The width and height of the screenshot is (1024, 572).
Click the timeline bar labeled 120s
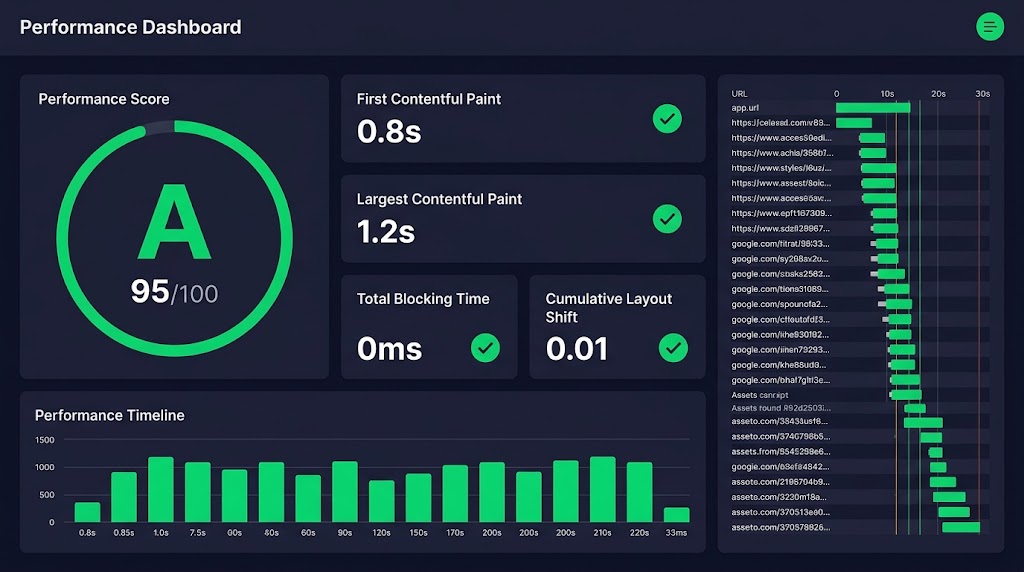click(x=382, y=501)
